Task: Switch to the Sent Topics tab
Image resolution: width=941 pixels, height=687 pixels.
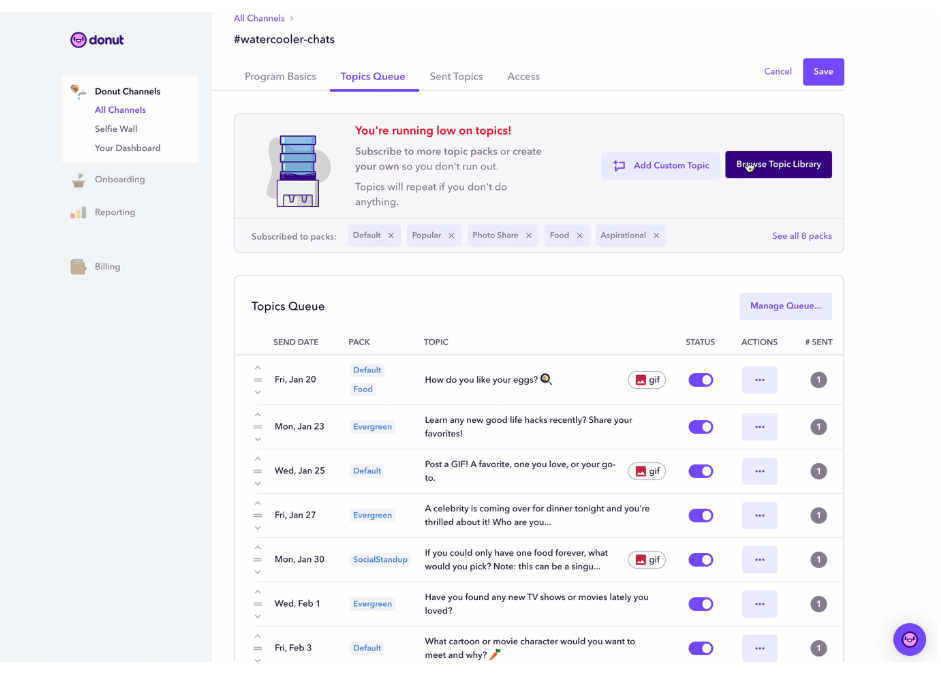Action: click(456, 77)
